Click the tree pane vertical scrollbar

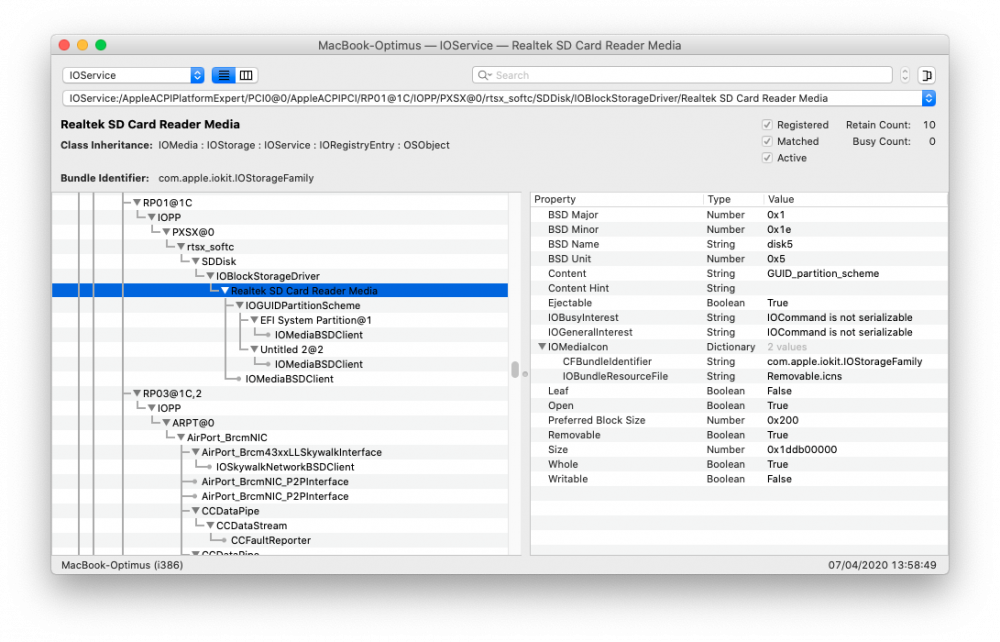(x=515, y=370)
